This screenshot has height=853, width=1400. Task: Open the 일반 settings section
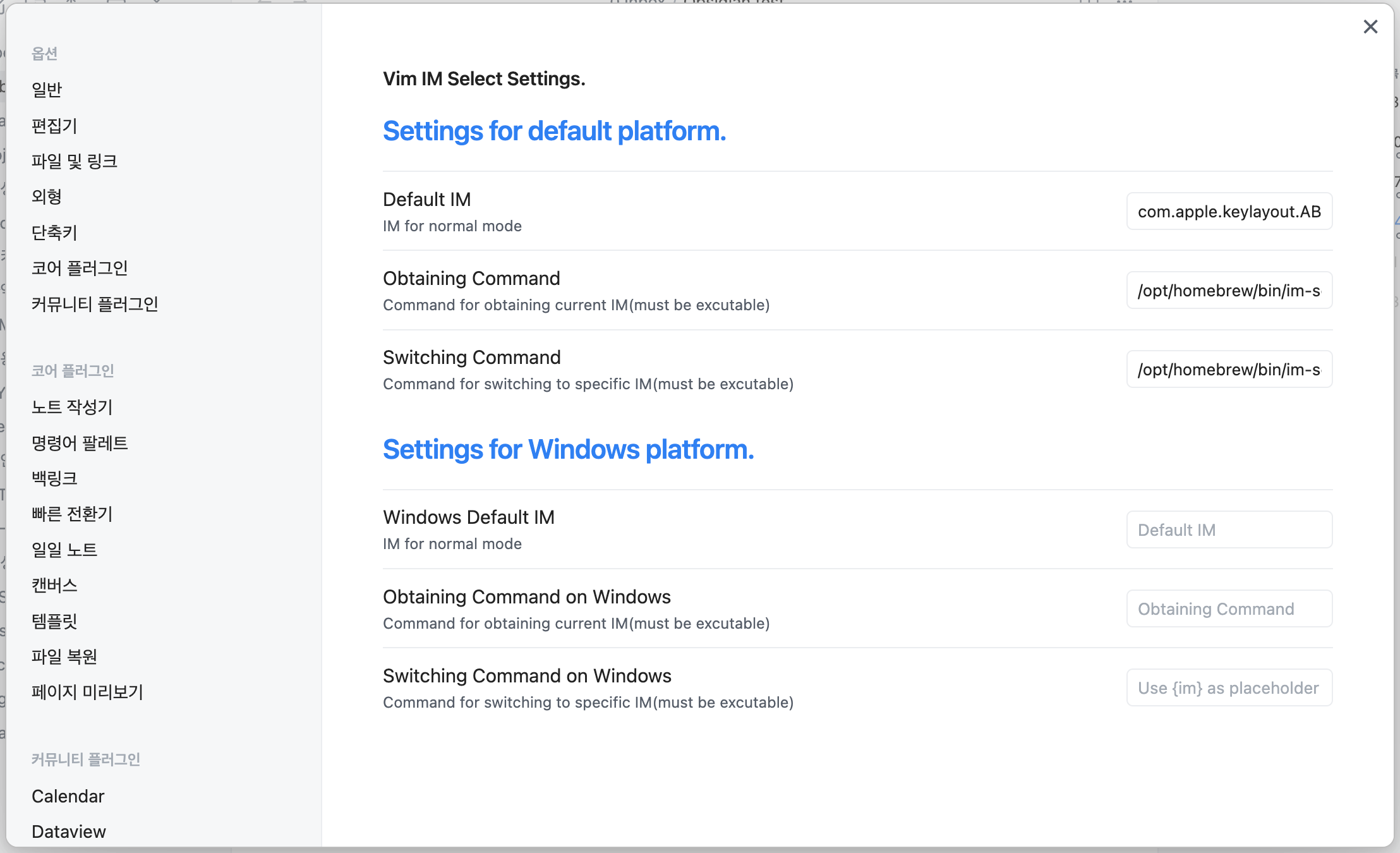[x=47, y=90]
